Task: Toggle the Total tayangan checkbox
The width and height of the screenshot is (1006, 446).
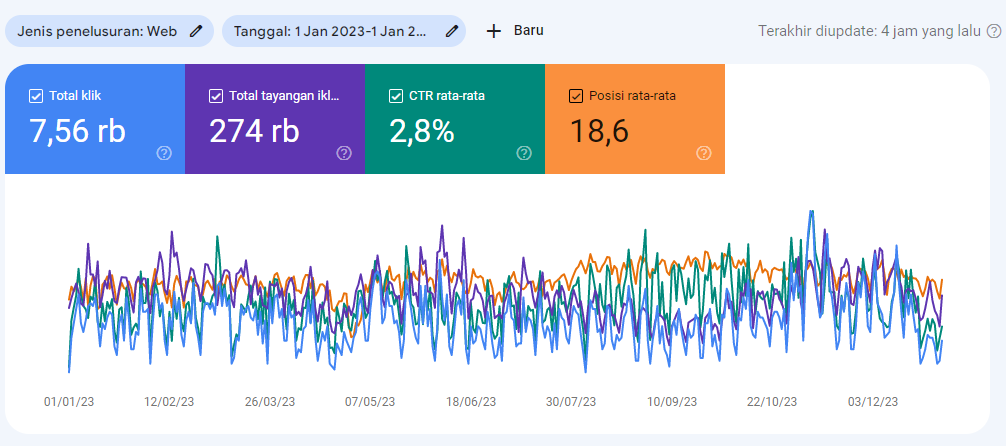Action: pyautogui.click(x=216, y=96)
